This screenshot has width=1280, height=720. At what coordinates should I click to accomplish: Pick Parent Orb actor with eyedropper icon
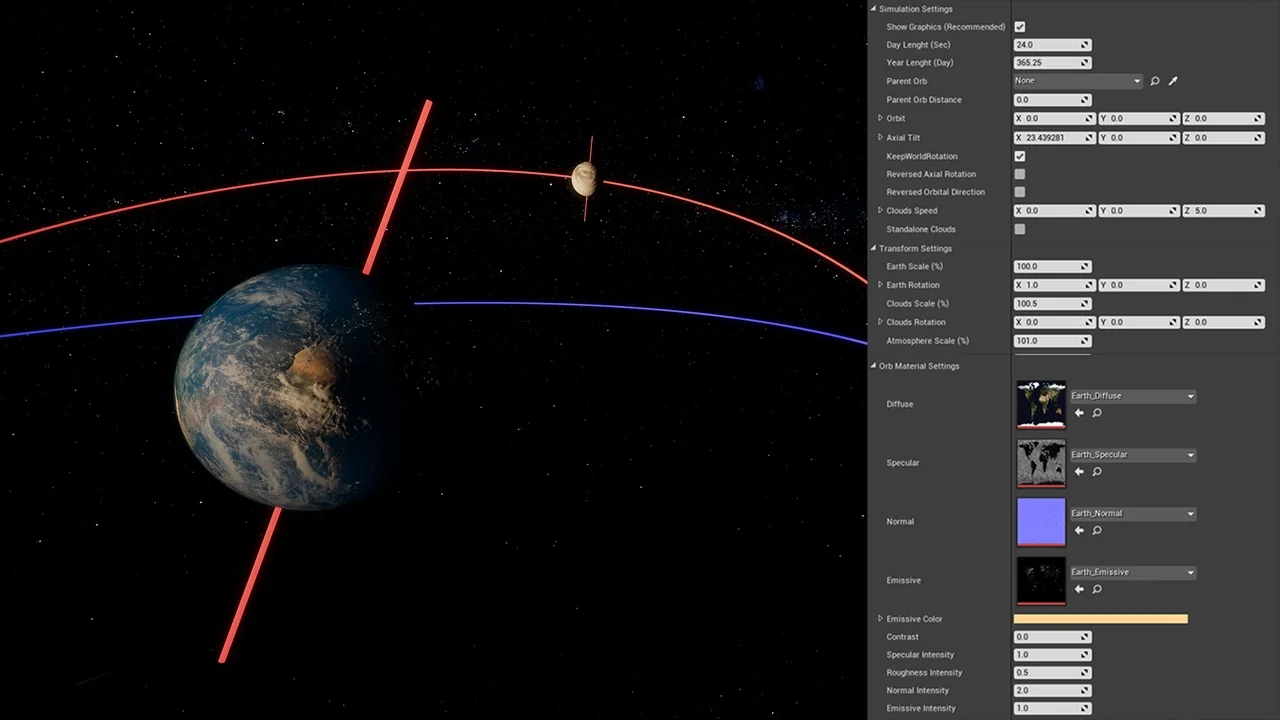(x=1173, y=81)
